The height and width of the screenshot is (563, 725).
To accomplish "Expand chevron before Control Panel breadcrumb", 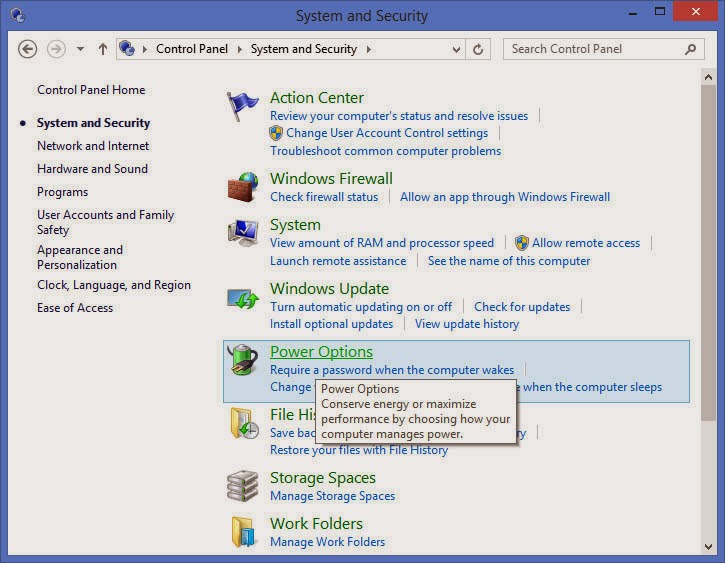I will (145, 49).
